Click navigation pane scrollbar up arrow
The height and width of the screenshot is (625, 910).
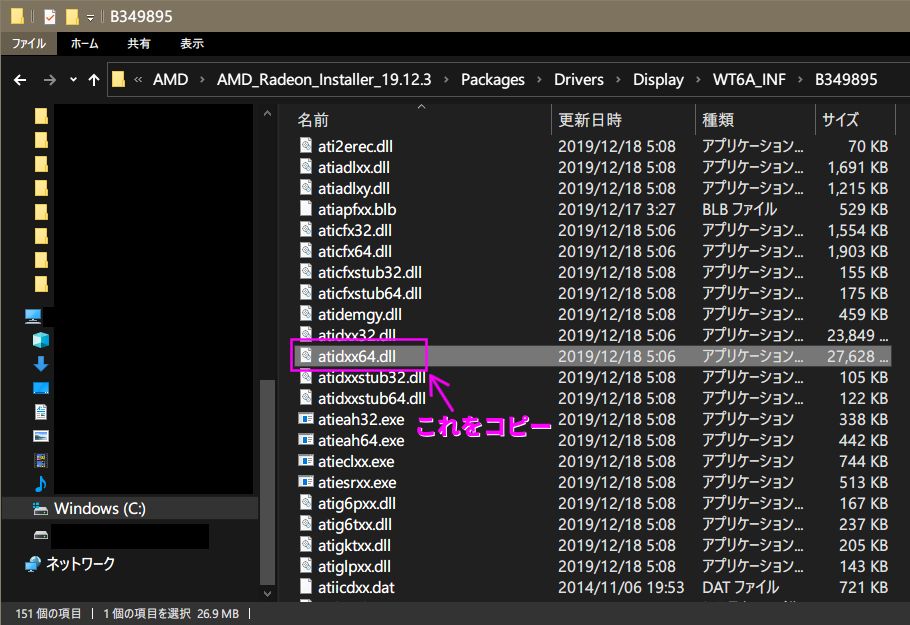(x=267, y=114)
